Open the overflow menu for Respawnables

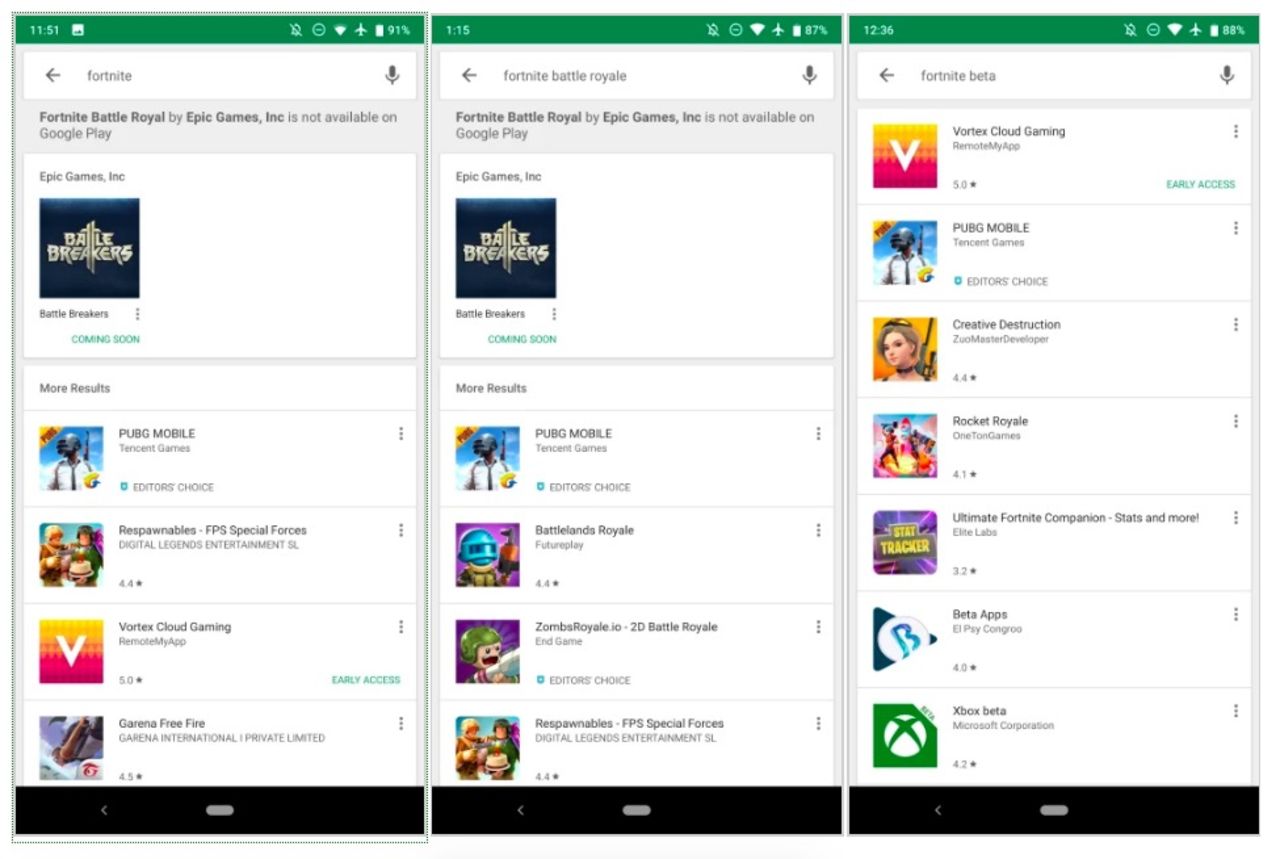(x=401, y=530)
